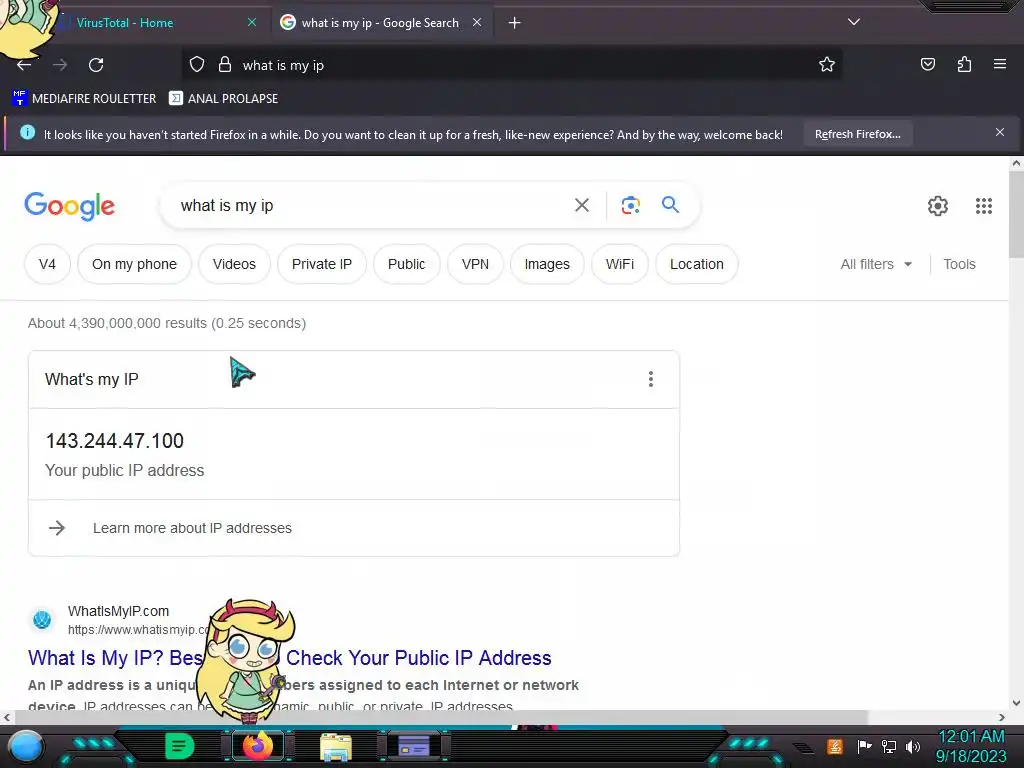Expand the list all tabs chevron
This screenshot has height=768, width=1024.
click(854, 22)
